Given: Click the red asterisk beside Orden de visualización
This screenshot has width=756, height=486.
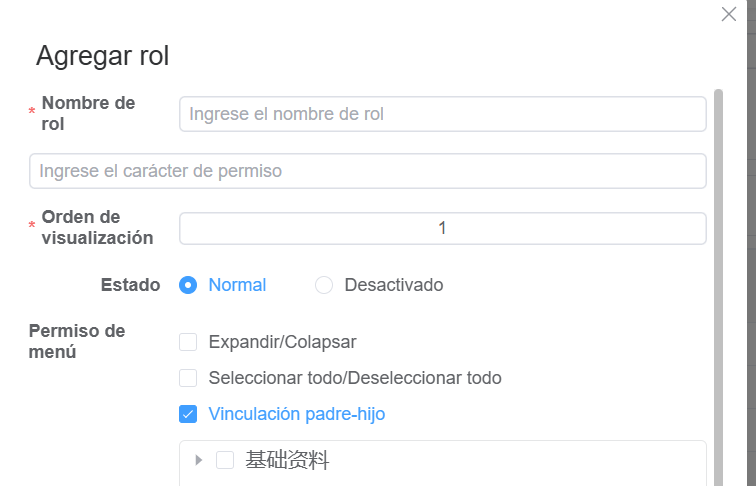Looking at the screenshot, I should pyautogui.click(x=32, y=227).
